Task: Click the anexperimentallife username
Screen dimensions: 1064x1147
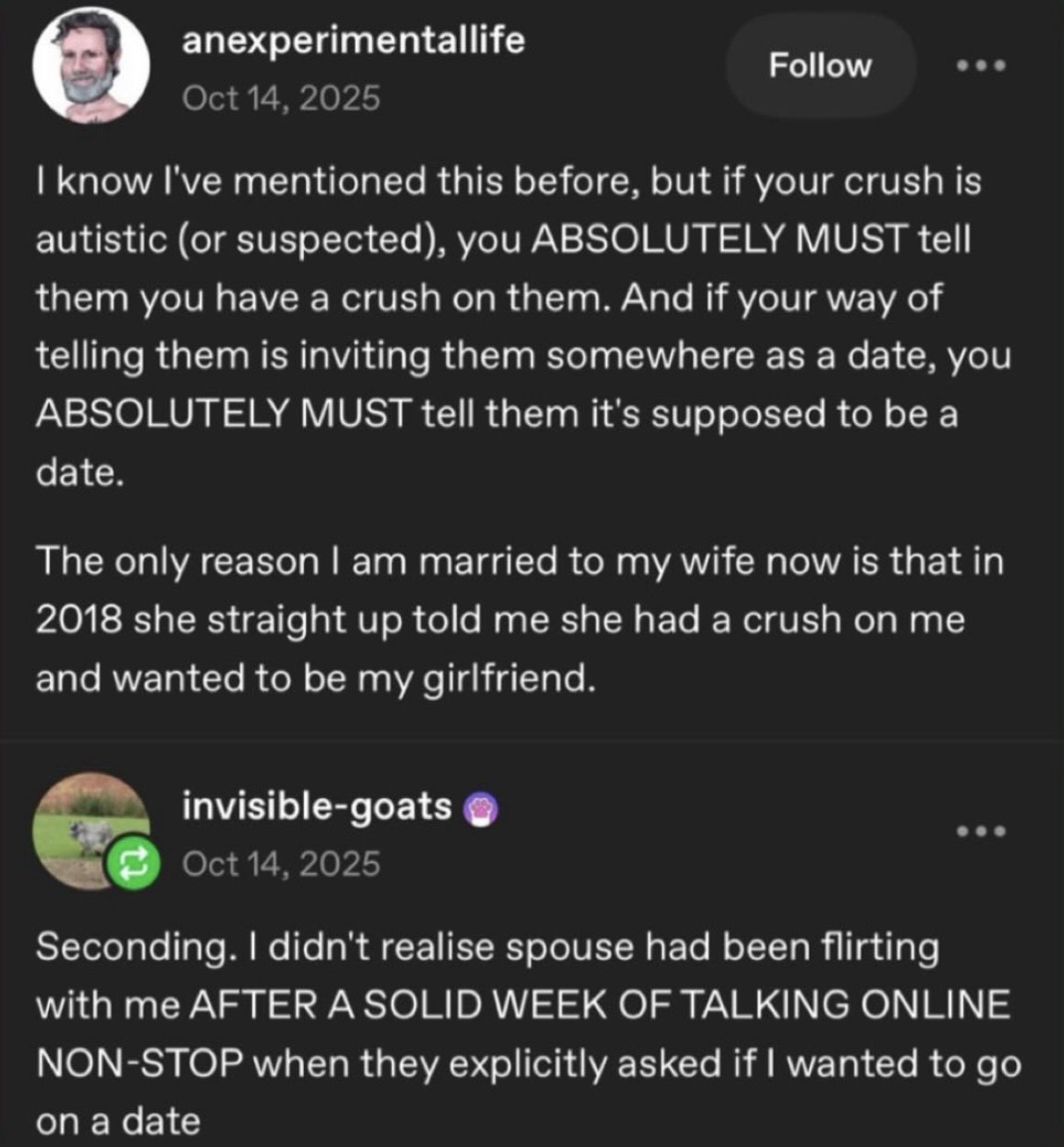Action: click(353, 41)
